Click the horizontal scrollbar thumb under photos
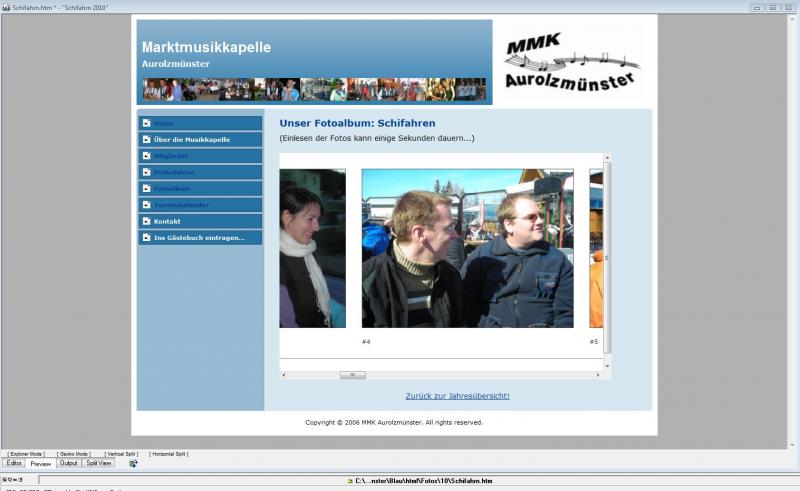Screen dimensions: 800x491 352,375
